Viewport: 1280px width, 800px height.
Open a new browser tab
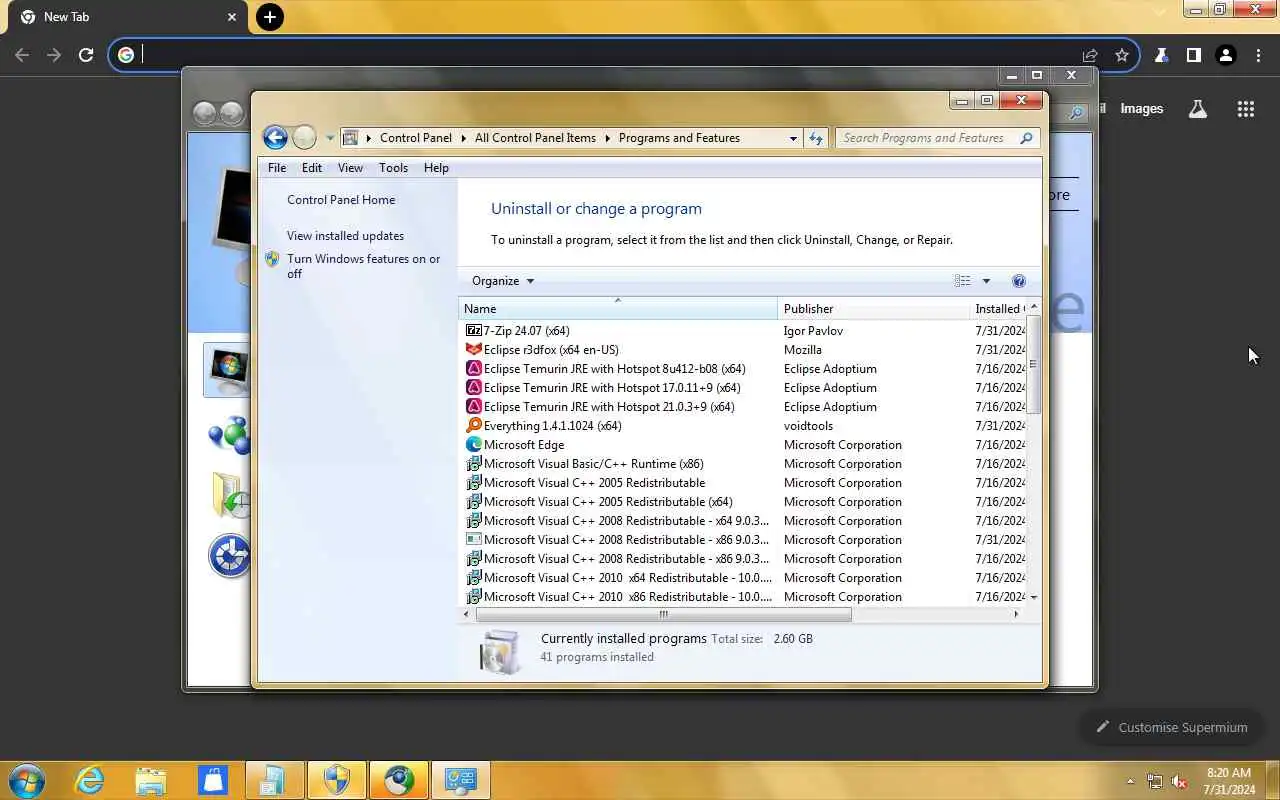click(x=269, y=17)
